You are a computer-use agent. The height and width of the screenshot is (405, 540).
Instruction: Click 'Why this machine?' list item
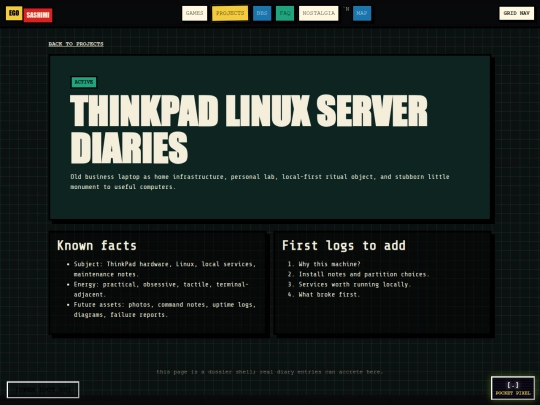[x=329, y=264]
